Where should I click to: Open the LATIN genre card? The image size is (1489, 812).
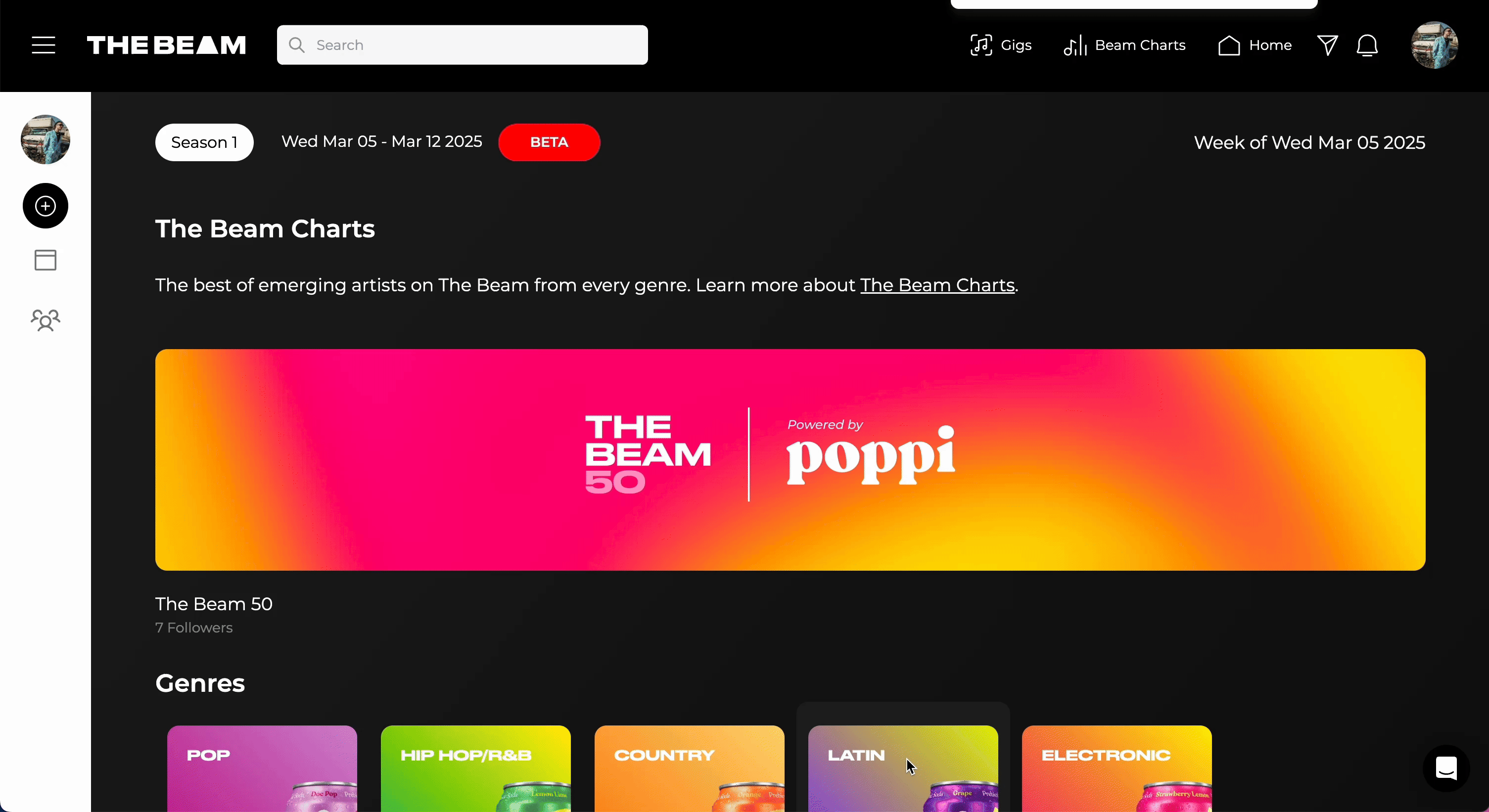[903, 768]
